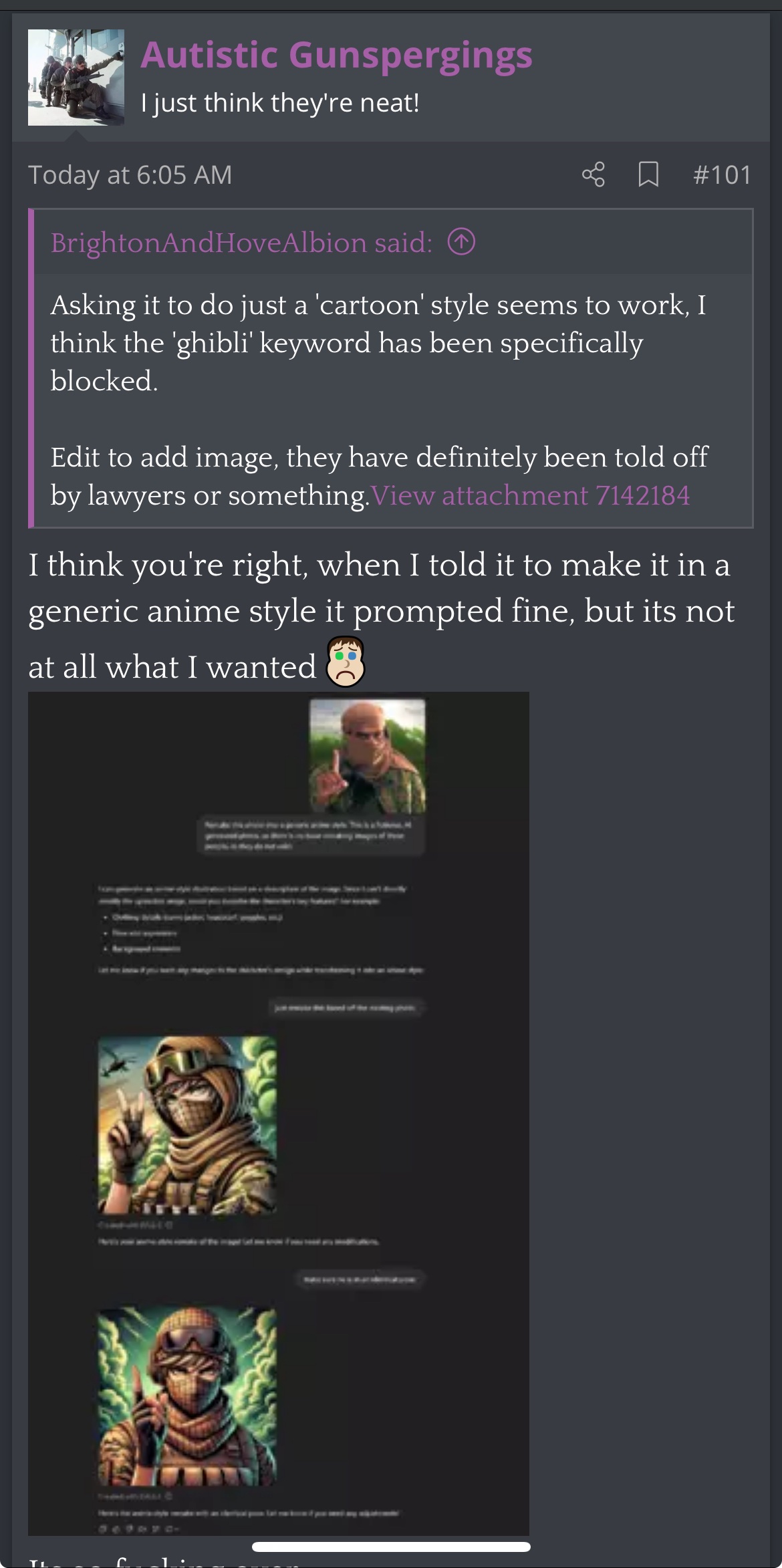Open the attached chat screenshot image
The width and height of the screenshot is (782, 1568).
[279, 1114]
